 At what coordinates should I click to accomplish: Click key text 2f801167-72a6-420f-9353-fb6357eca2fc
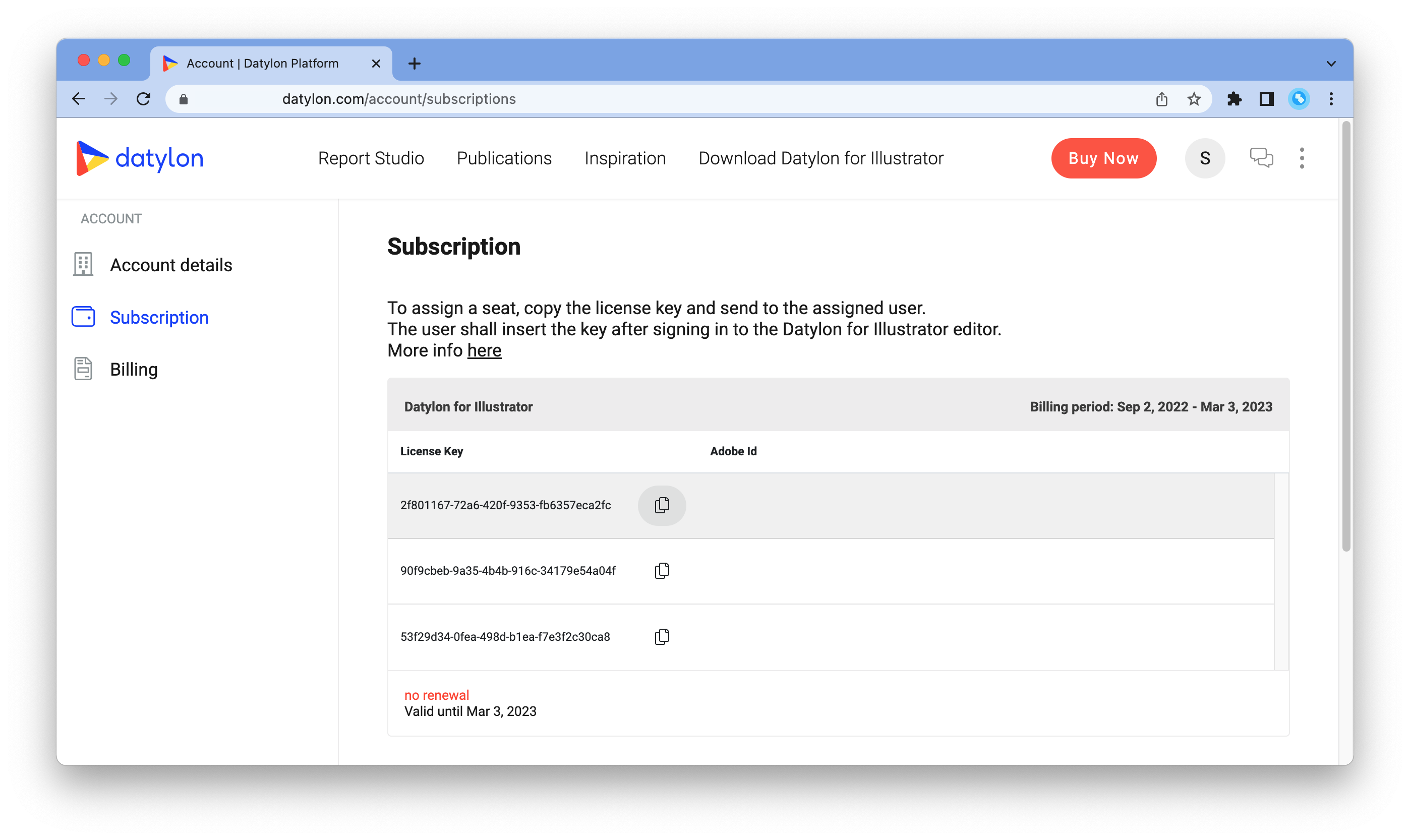505,505
